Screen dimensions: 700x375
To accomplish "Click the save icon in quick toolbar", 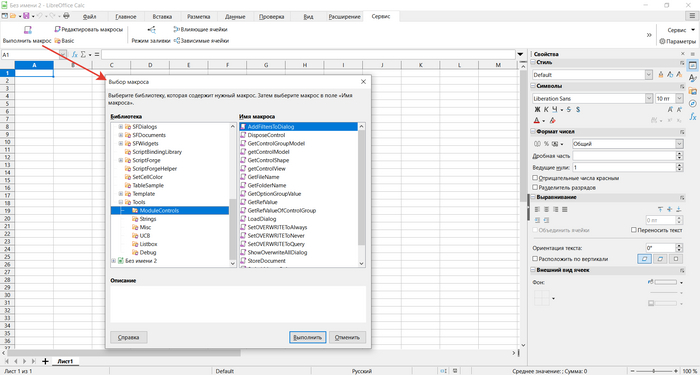I will tap(26, 16).
